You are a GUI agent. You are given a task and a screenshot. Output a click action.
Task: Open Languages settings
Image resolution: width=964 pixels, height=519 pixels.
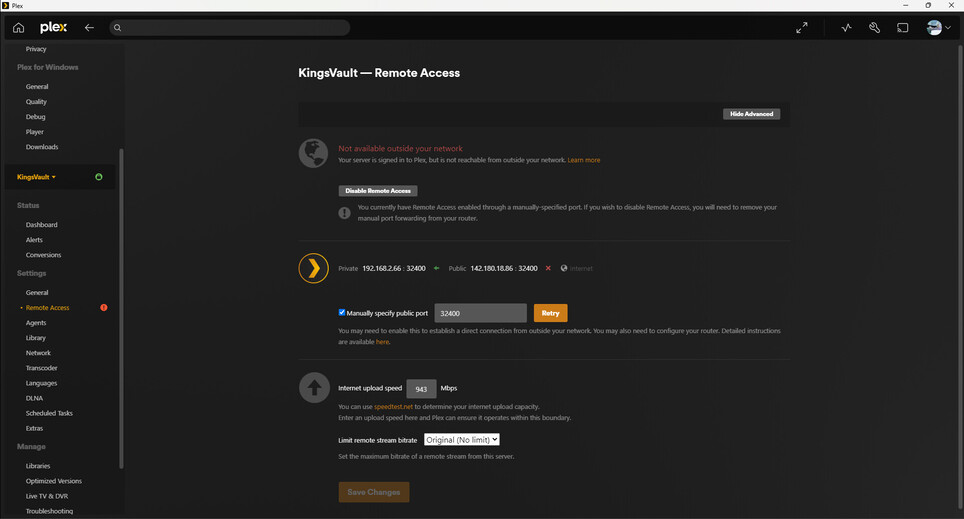[41, 383]
